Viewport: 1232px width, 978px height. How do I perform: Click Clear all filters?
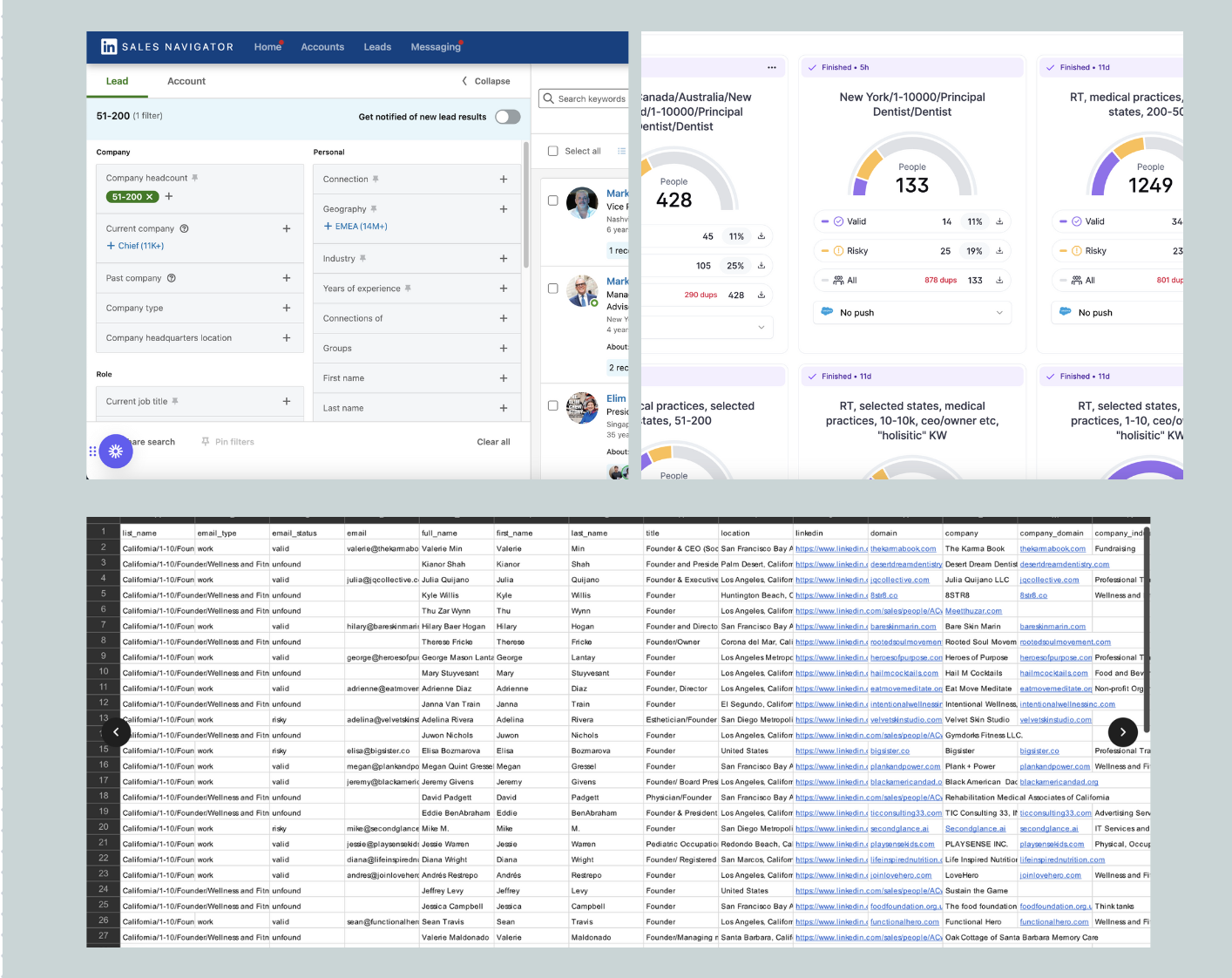[493, 442]
